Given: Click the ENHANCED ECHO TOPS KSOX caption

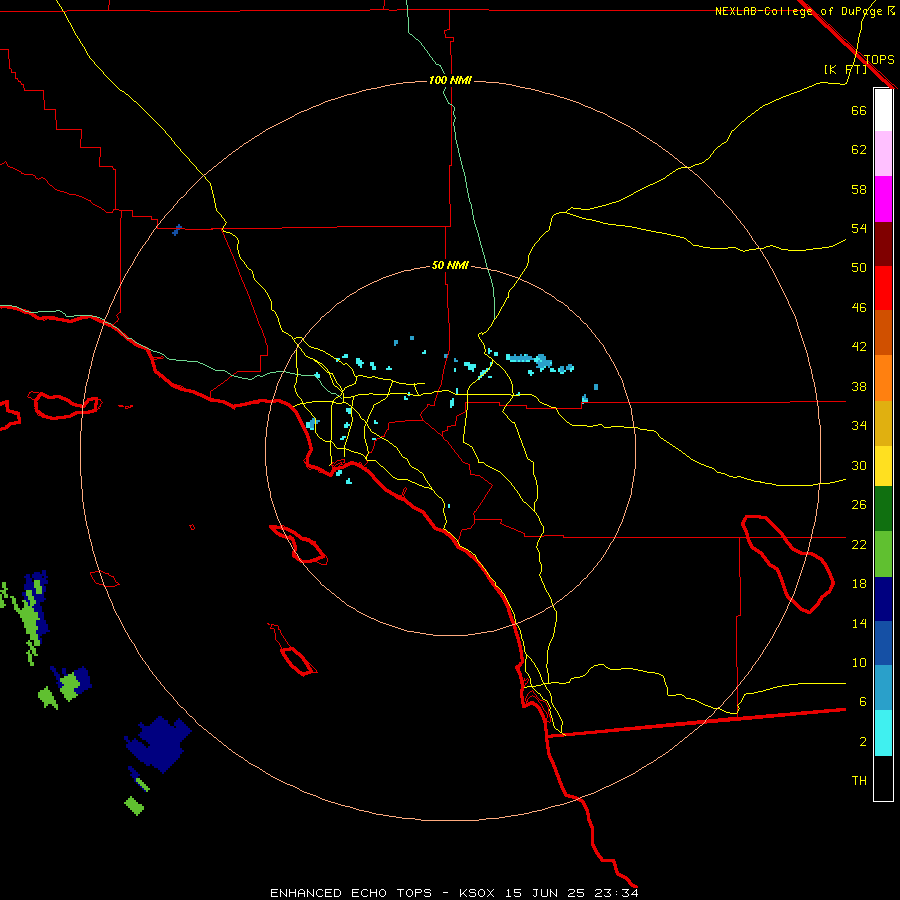Looking at the screenshot, I should (454, 893).
